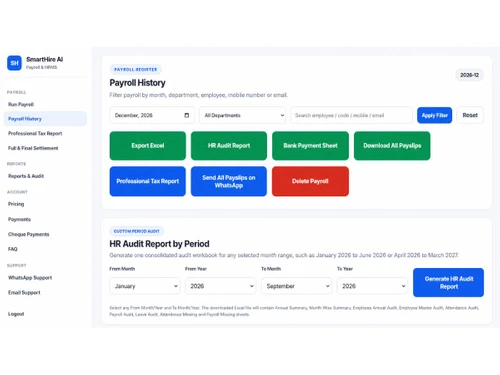500x375 pixels.
Task: Open Run Payroll in sidebar
Action: (x=21, y=104)
